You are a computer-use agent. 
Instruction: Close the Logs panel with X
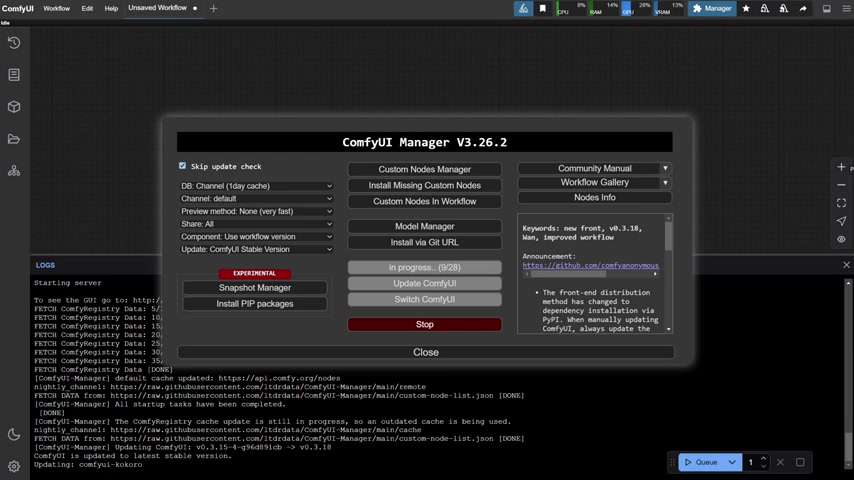coord(846,265)
